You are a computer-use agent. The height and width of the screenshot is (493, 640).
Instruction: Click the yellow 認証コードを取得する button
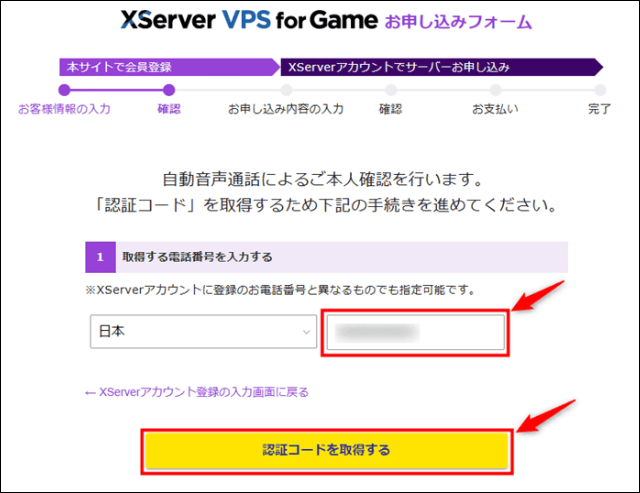tap(327, 451)
